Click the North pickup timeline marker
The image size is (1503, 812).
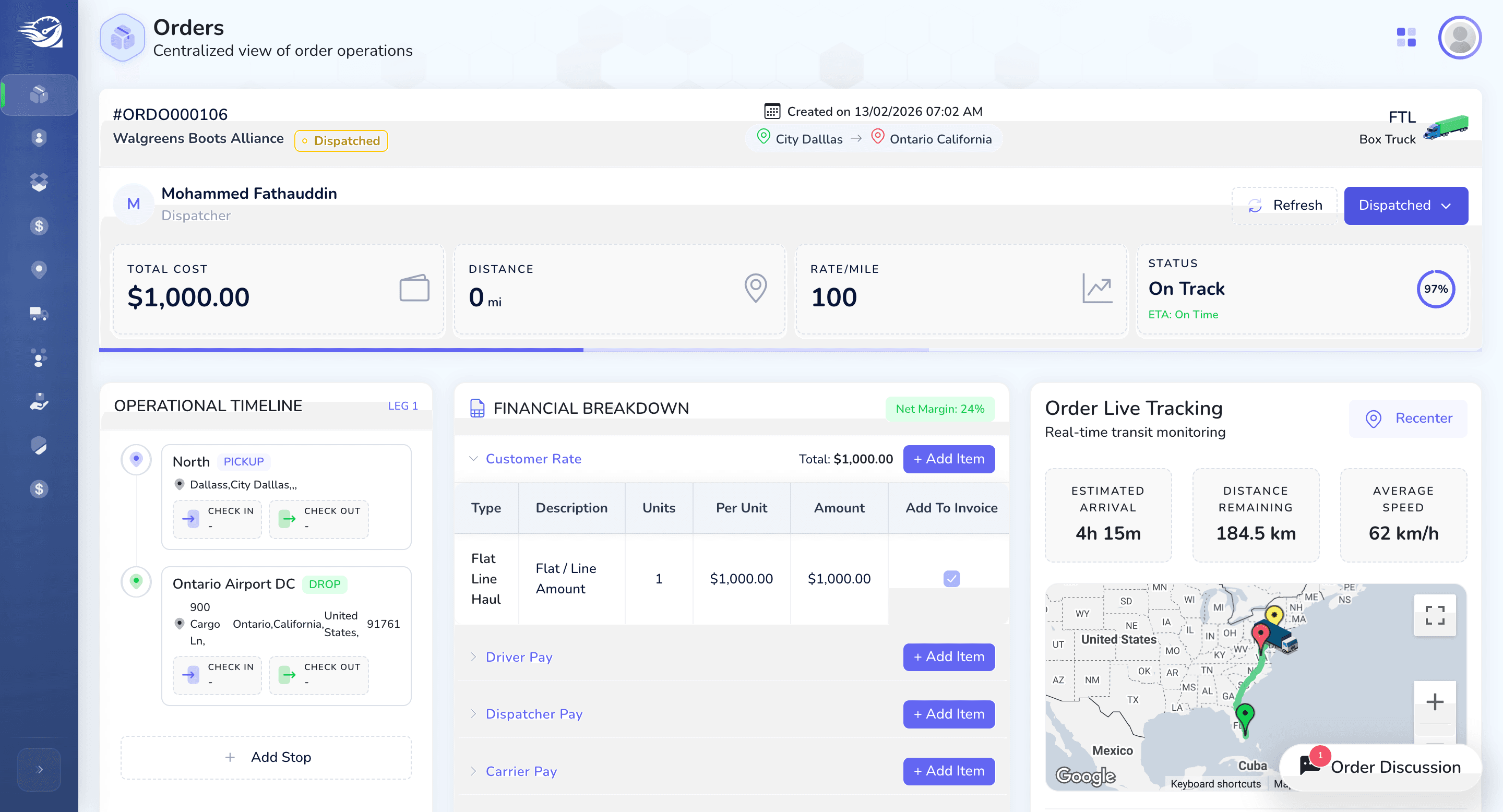136,460
